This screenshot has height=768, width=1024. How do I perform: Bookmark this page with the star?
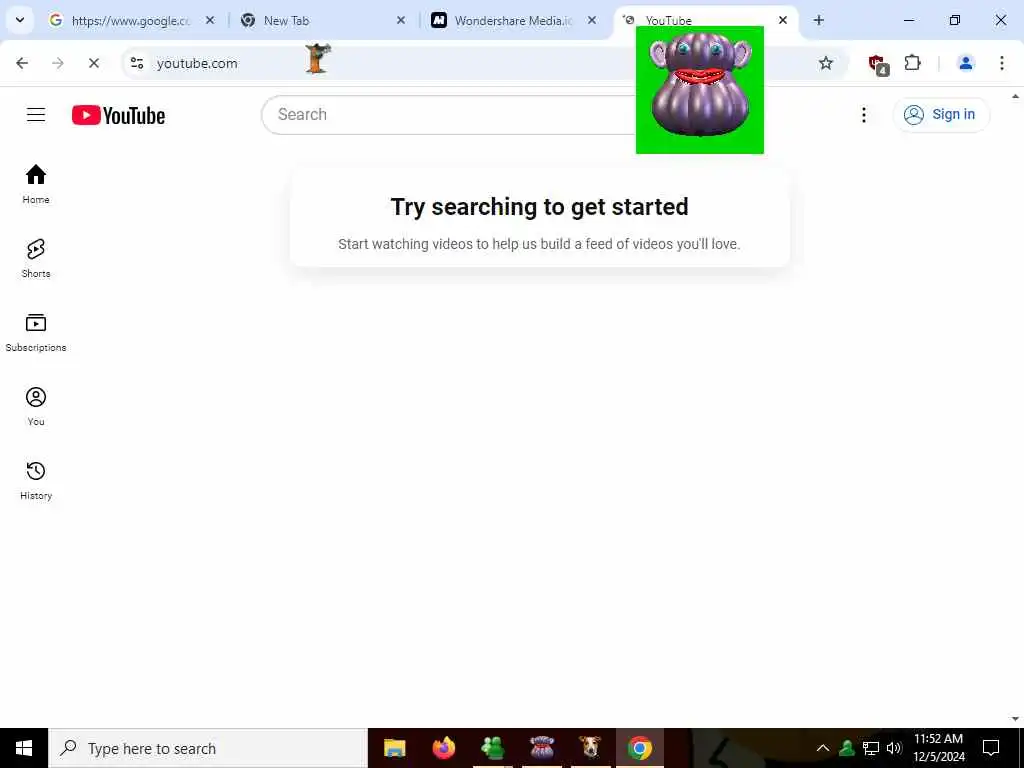(825, 63)
